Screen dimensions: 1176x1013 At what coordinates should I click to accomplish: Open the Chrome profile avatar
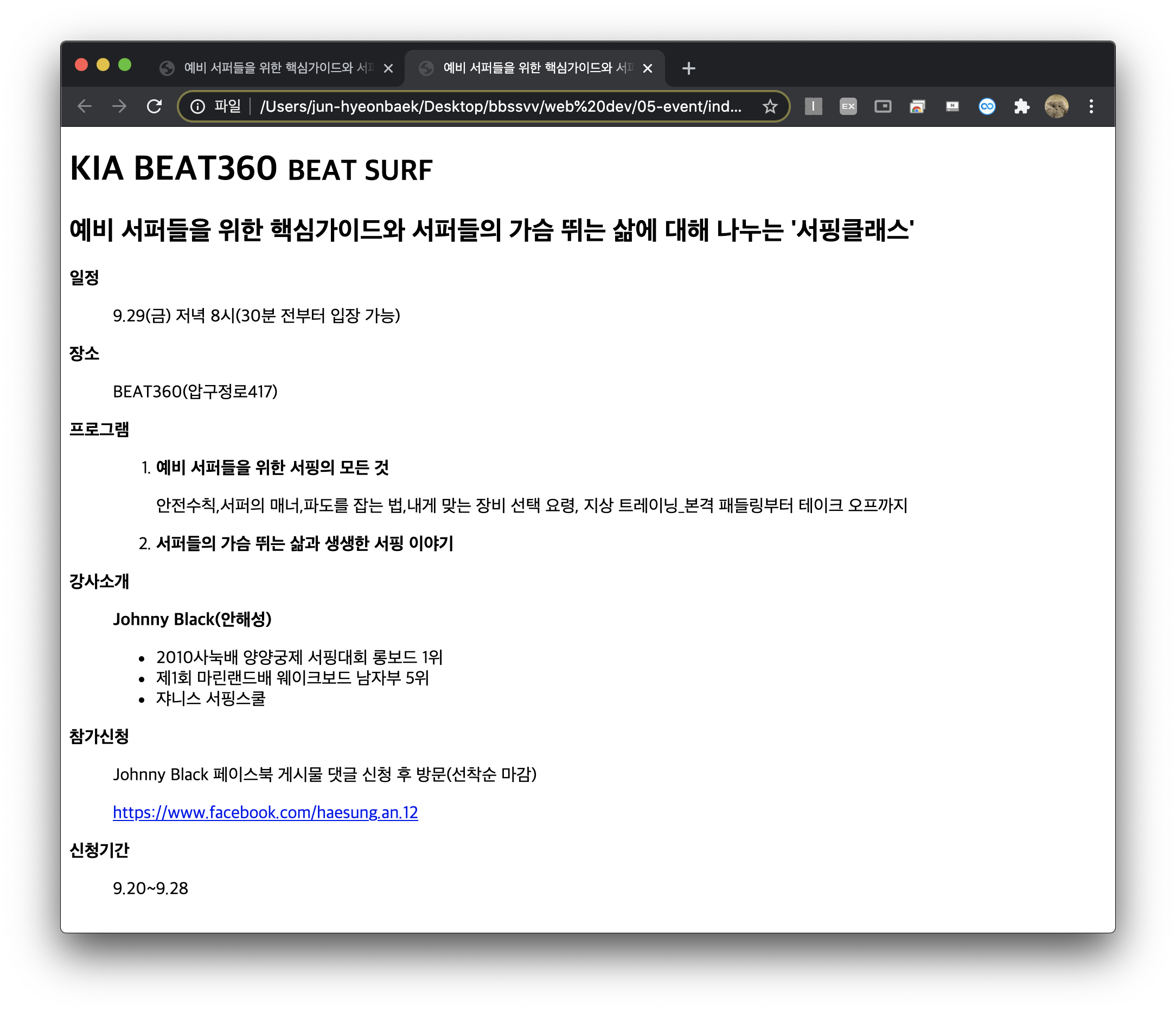(1056, 106)
